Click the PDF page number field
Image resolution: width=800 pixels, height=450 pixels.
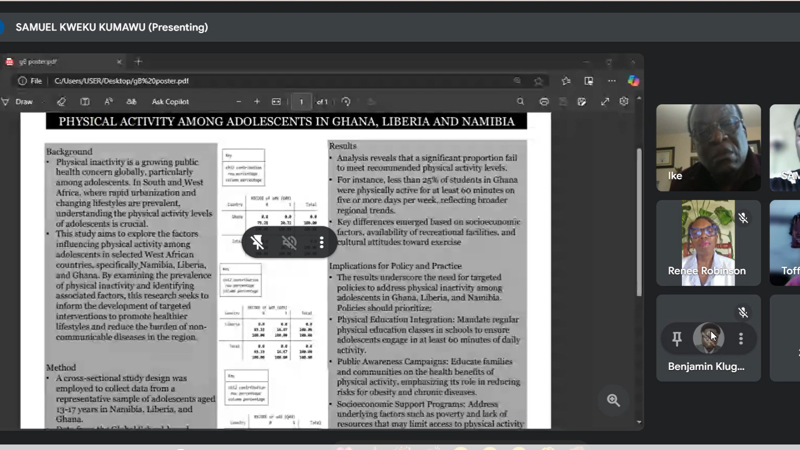tap(300, 102)
